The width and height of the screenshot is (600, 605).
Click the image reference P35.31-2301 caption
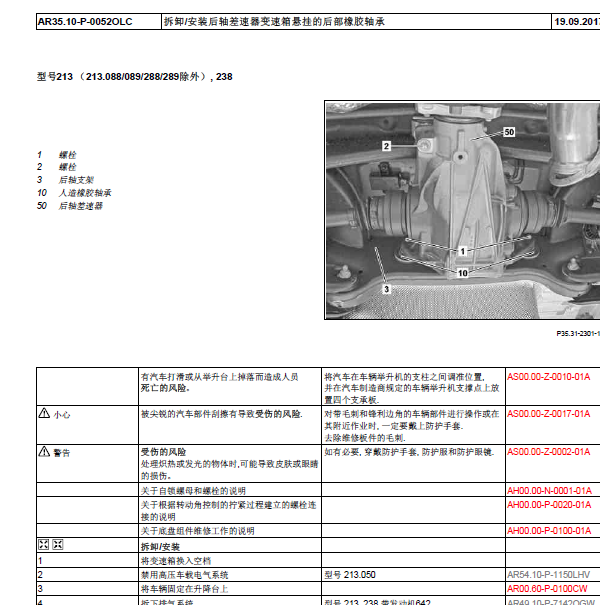coord(578,333)
